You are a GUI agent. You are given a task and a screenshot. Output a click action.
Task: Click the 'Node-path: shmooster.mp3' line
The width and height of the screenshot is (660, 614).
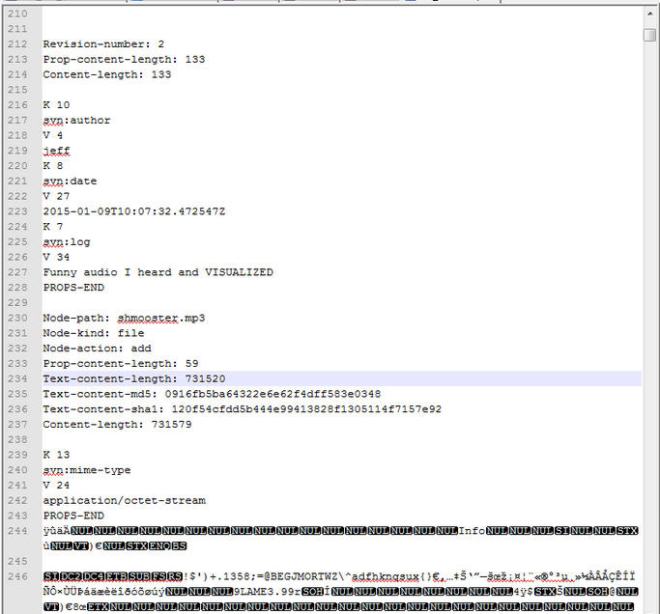[124, 318]
